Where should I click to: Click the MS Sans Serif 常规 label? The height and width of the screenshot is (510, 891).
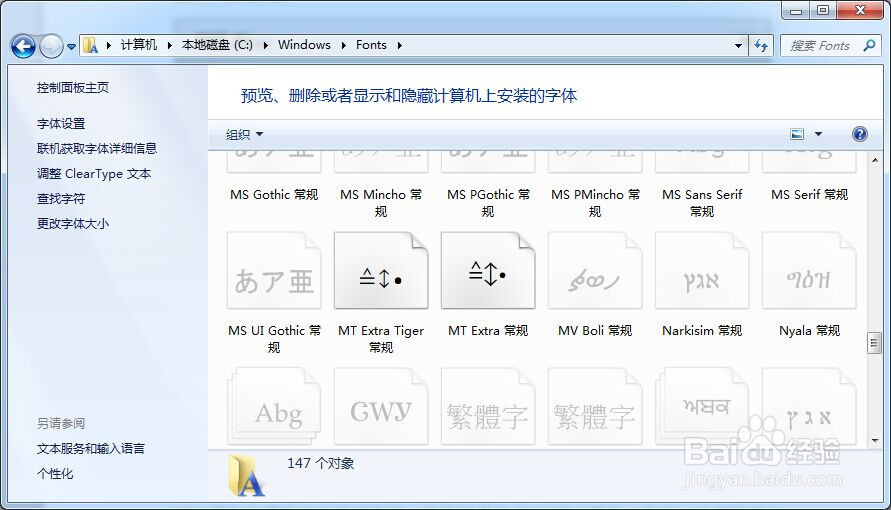(702, 203)
